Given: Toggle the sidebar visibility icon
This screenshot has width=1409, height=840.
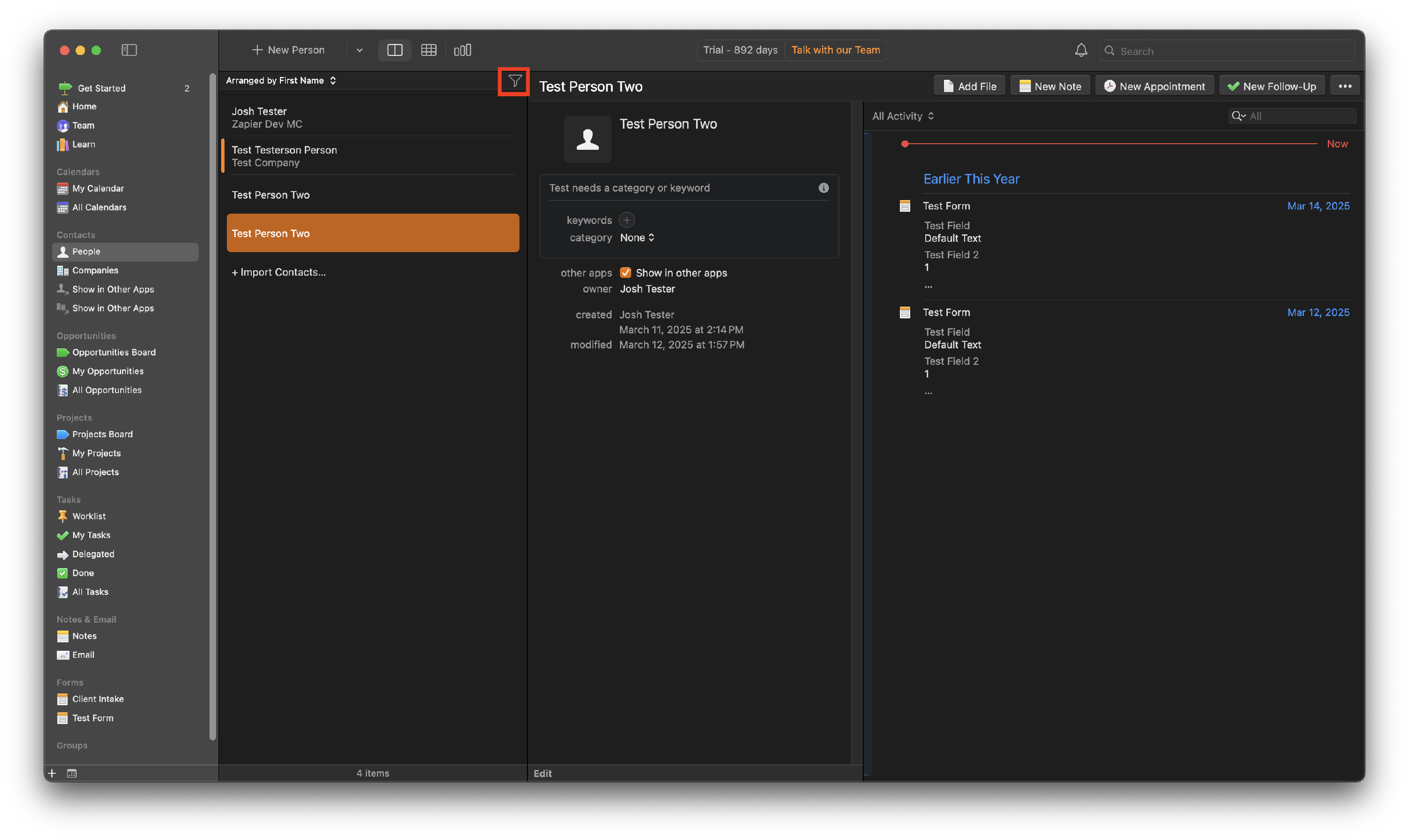Looking at the screenshot, I should (x=129, y=50).
